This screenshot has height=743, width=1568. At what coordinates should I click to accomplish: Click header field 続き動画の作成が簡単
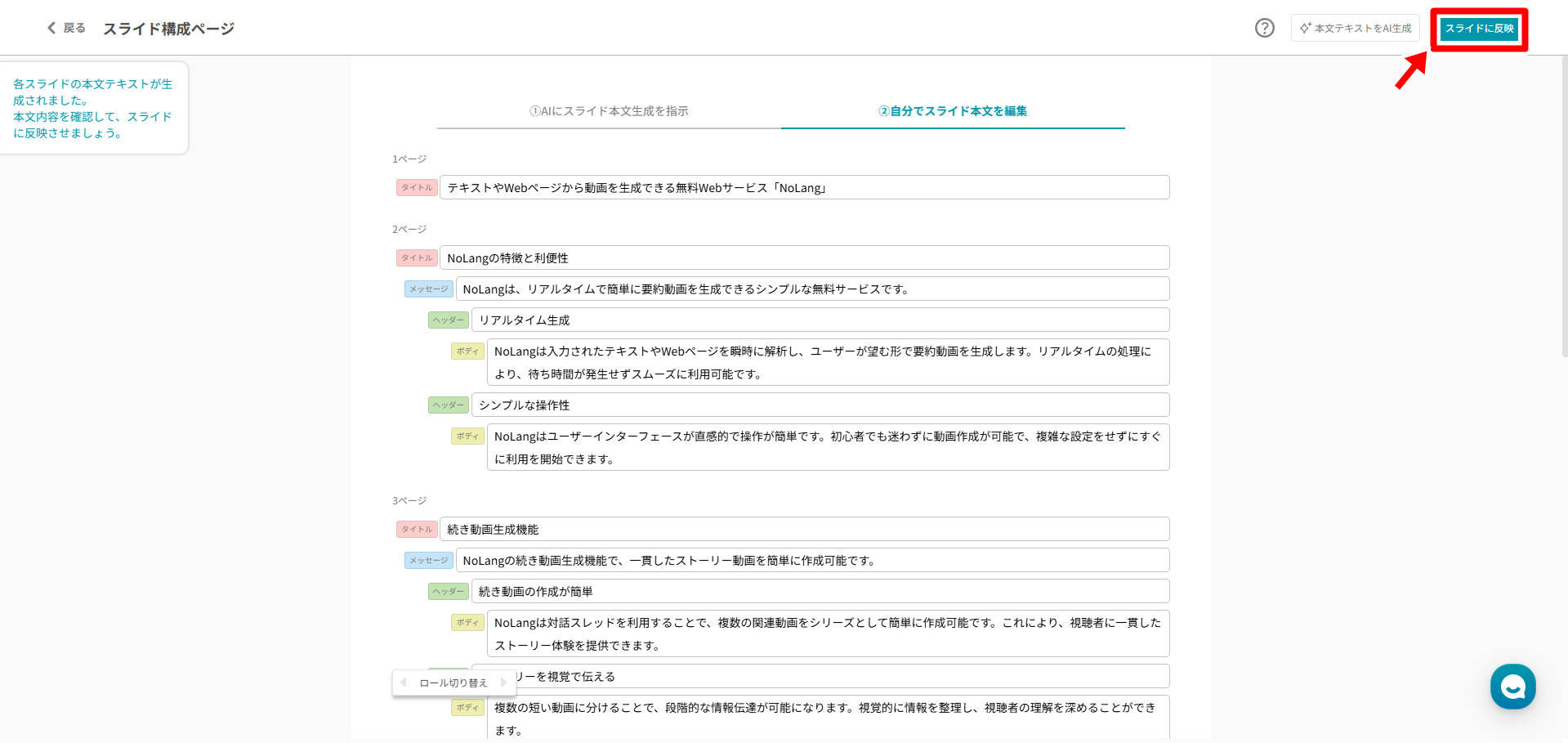(x=820, y=591)
